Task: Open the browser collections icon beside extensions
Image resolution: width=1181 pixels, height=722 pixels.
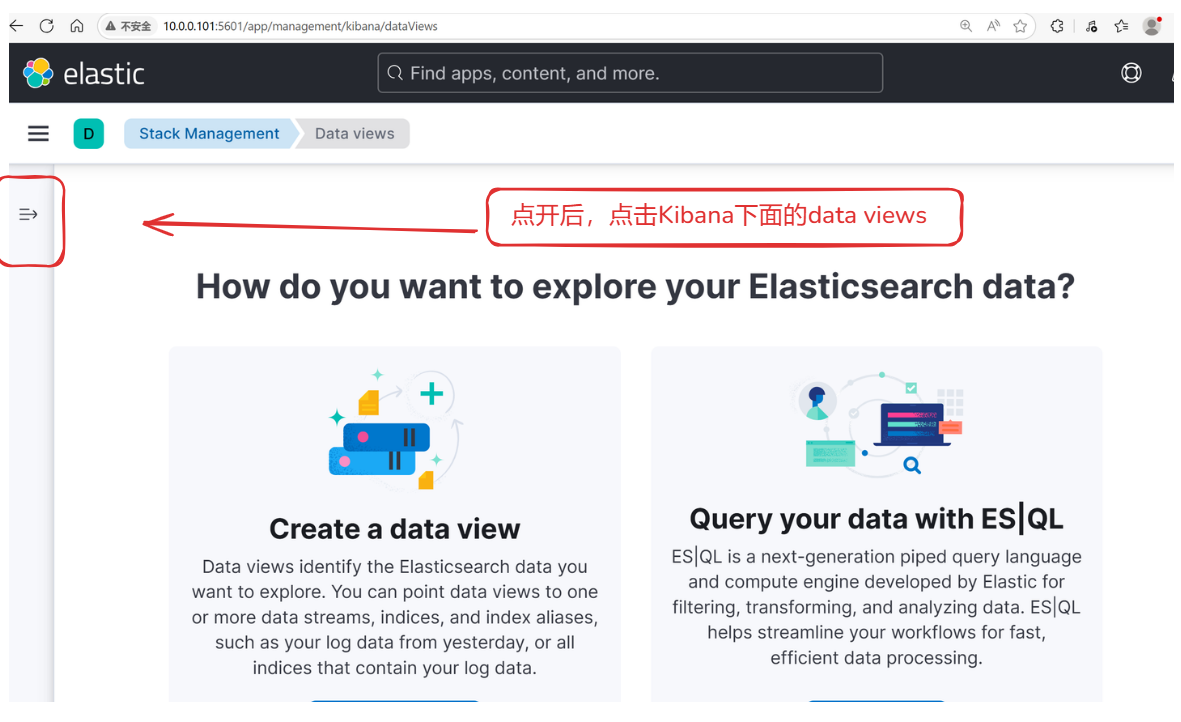Action: tap(1091, 26)
